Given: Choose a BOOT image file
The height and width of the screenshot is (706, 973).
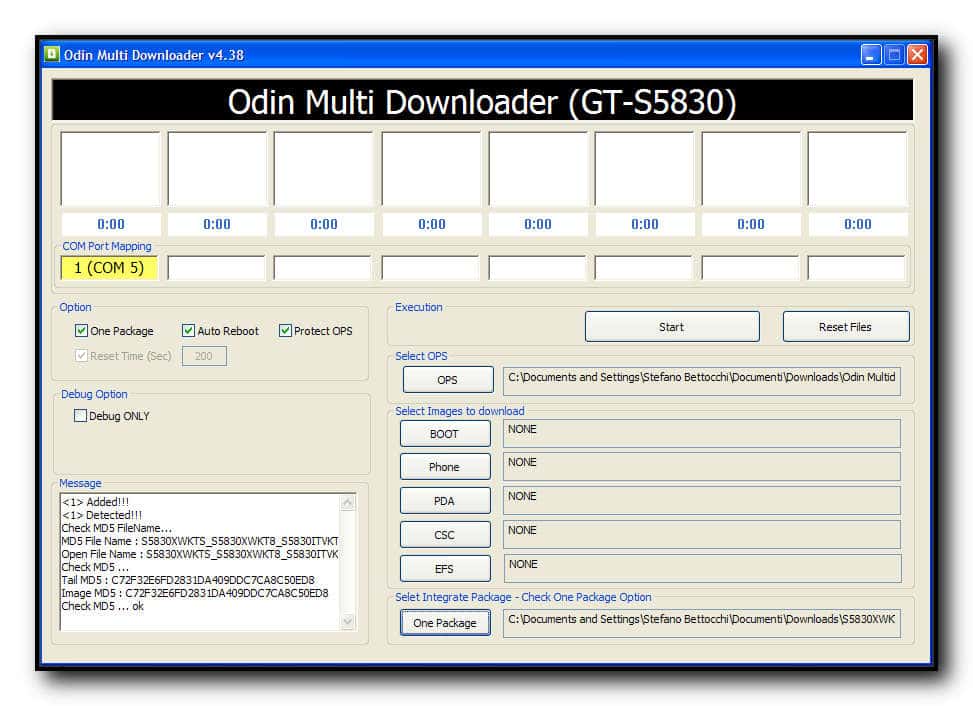Looking at the screenshot, I should tap(444, 434).
